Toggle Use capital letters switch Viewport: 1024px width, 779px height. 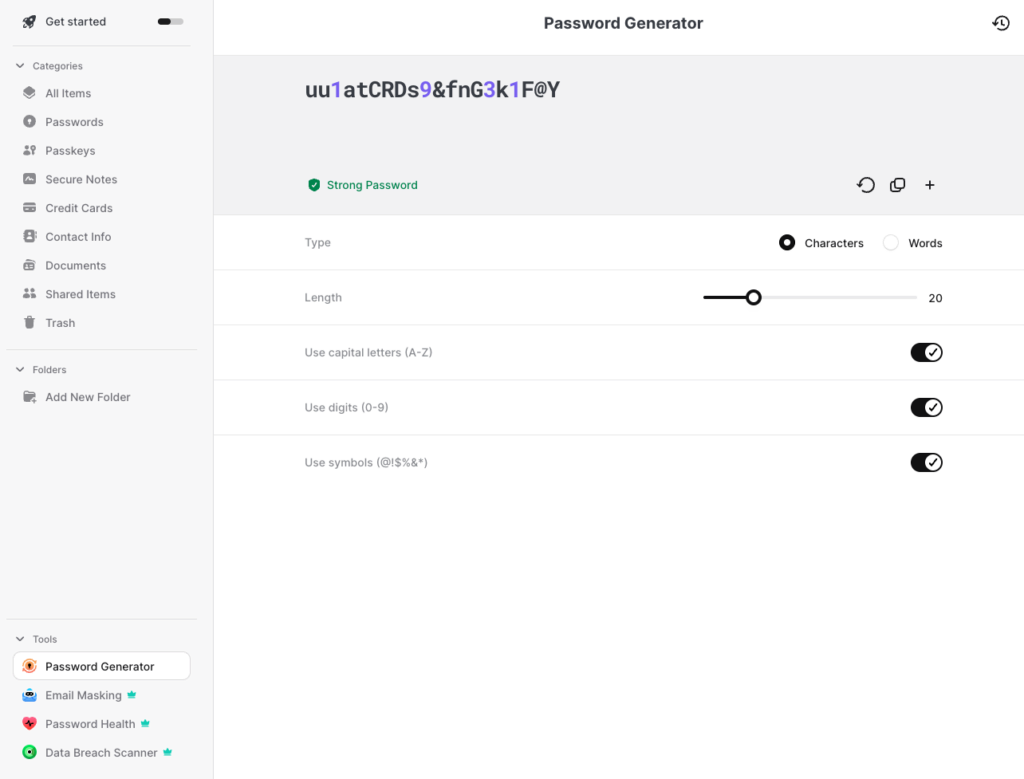[x=927, y=353]
